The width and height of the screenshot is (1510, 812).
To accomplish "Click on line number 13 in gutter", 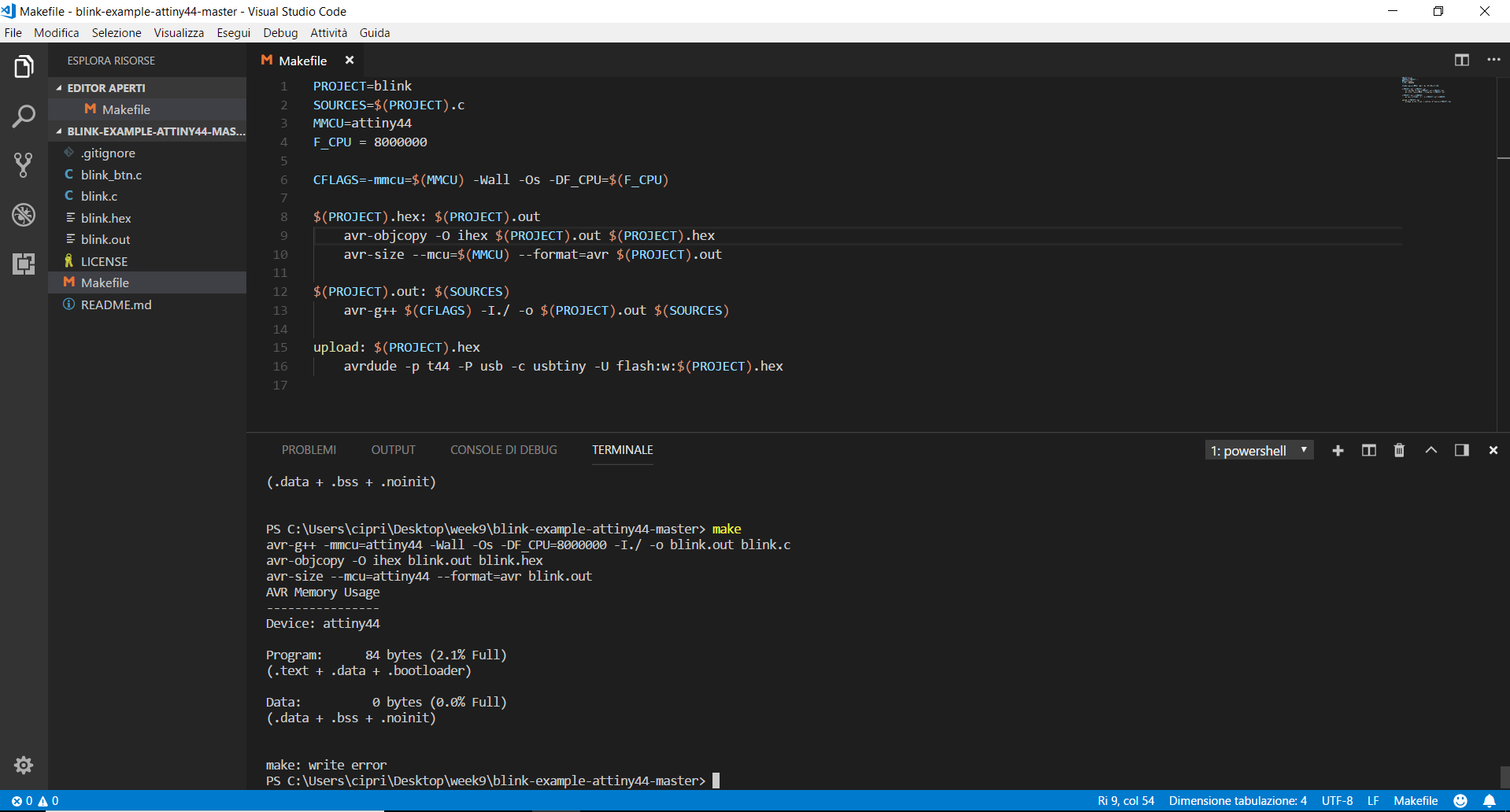I will (x=280, y=310).
